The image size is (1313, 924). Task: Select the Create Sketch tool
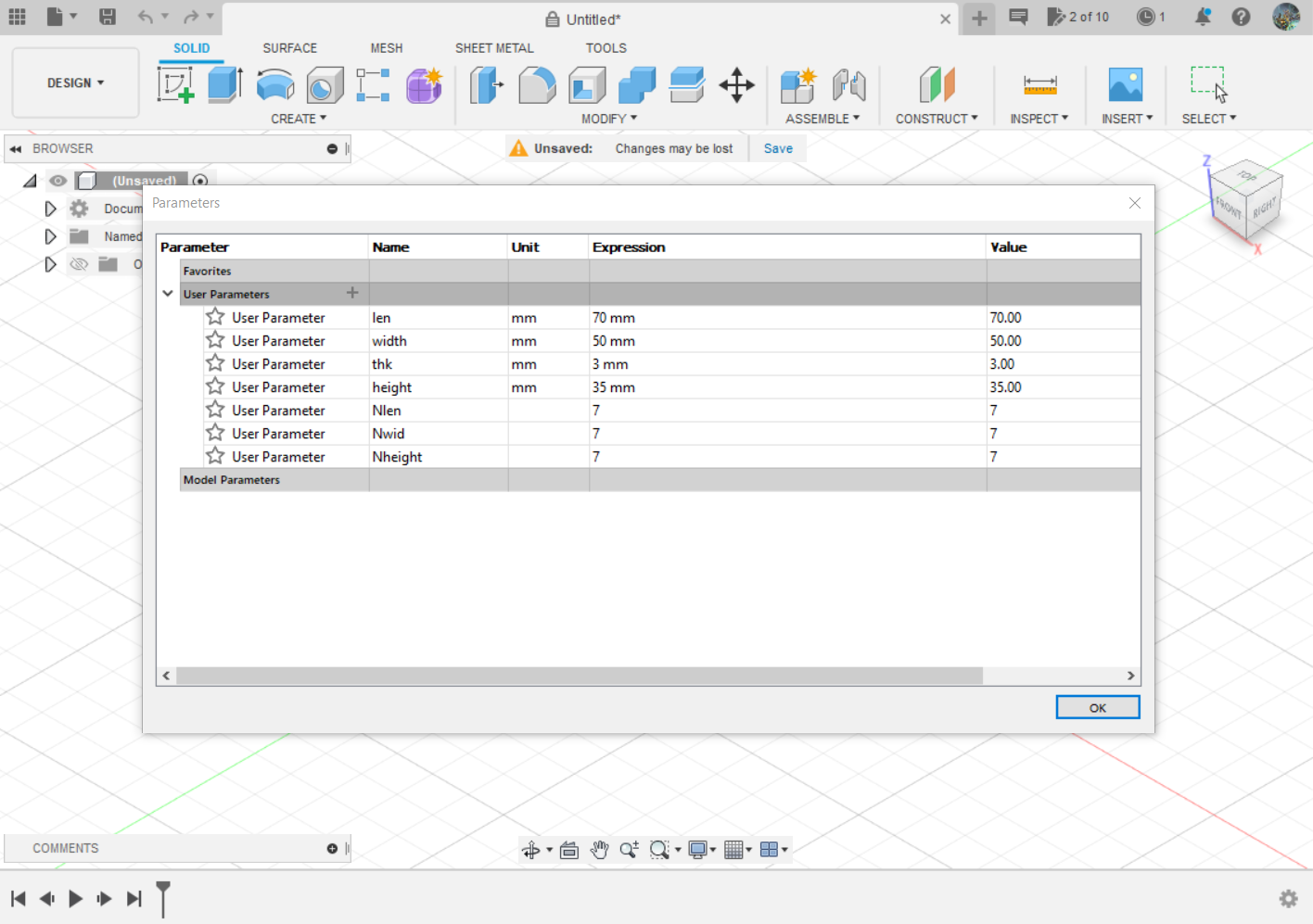pos(175,85)
